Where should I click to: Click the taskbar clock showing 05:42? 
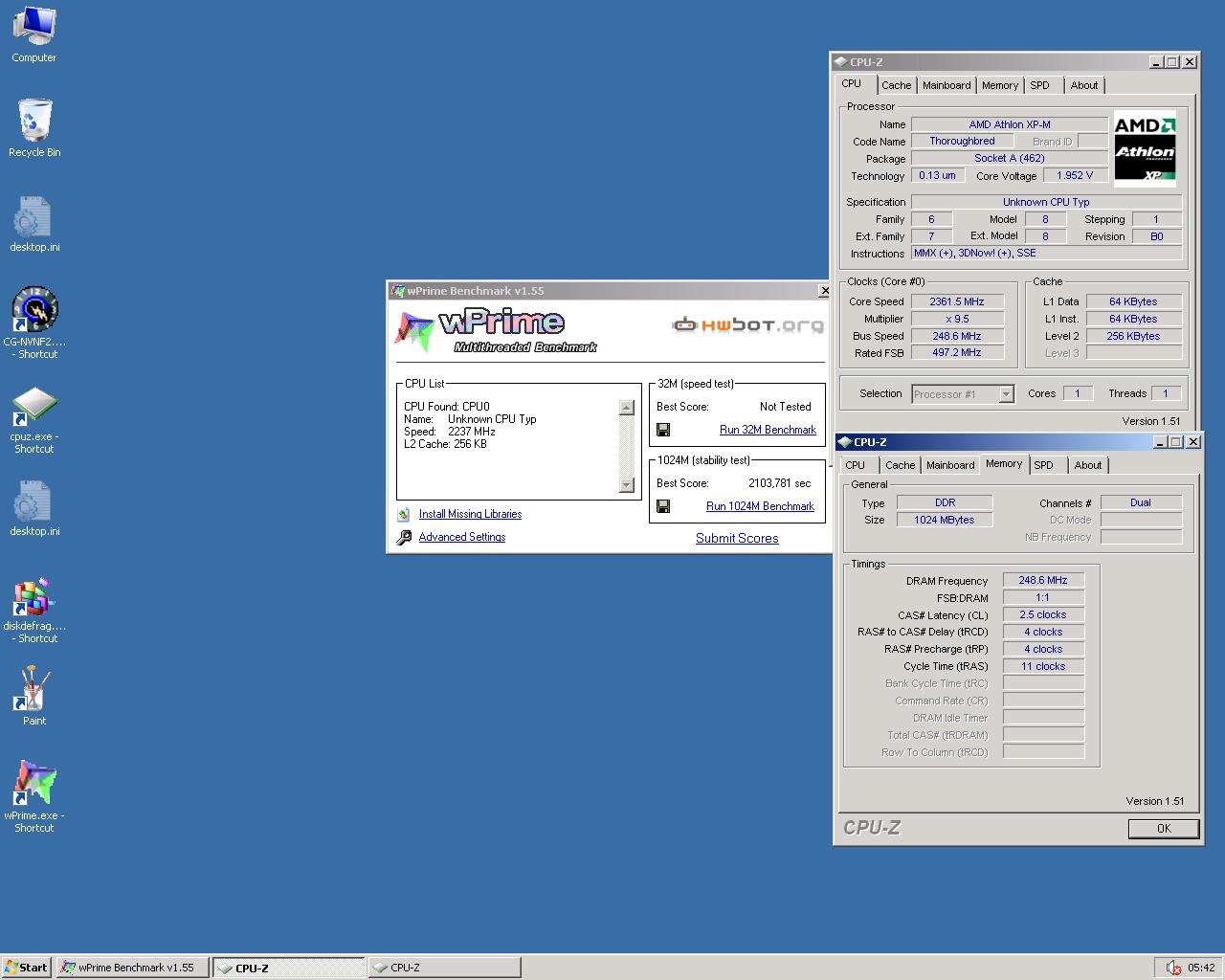pyautogui.click(x=1201, y=968)
